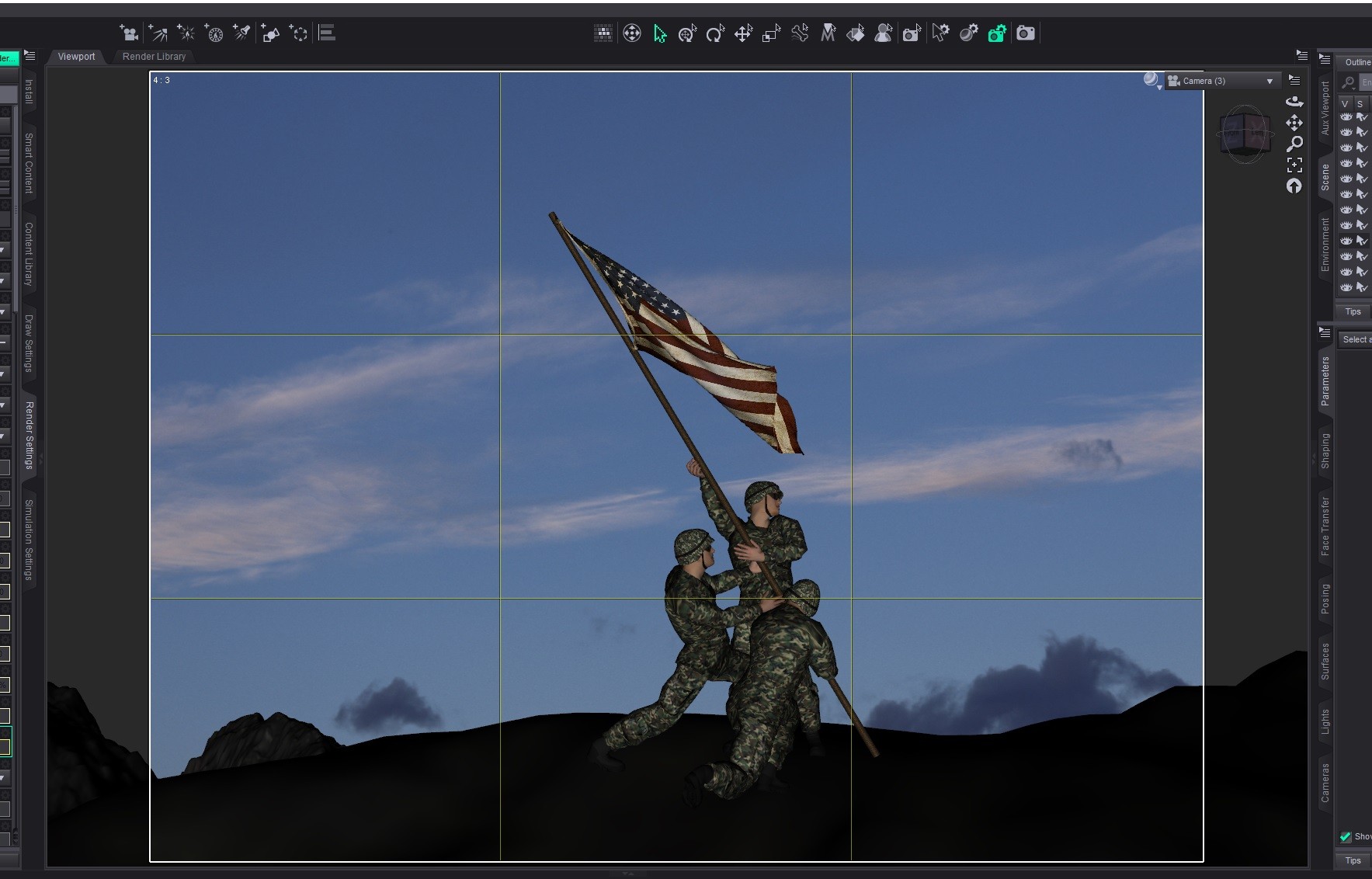Select the Spot Render camera tool
The height and width of the screenshot is (879, 1372).
[912, 33]
